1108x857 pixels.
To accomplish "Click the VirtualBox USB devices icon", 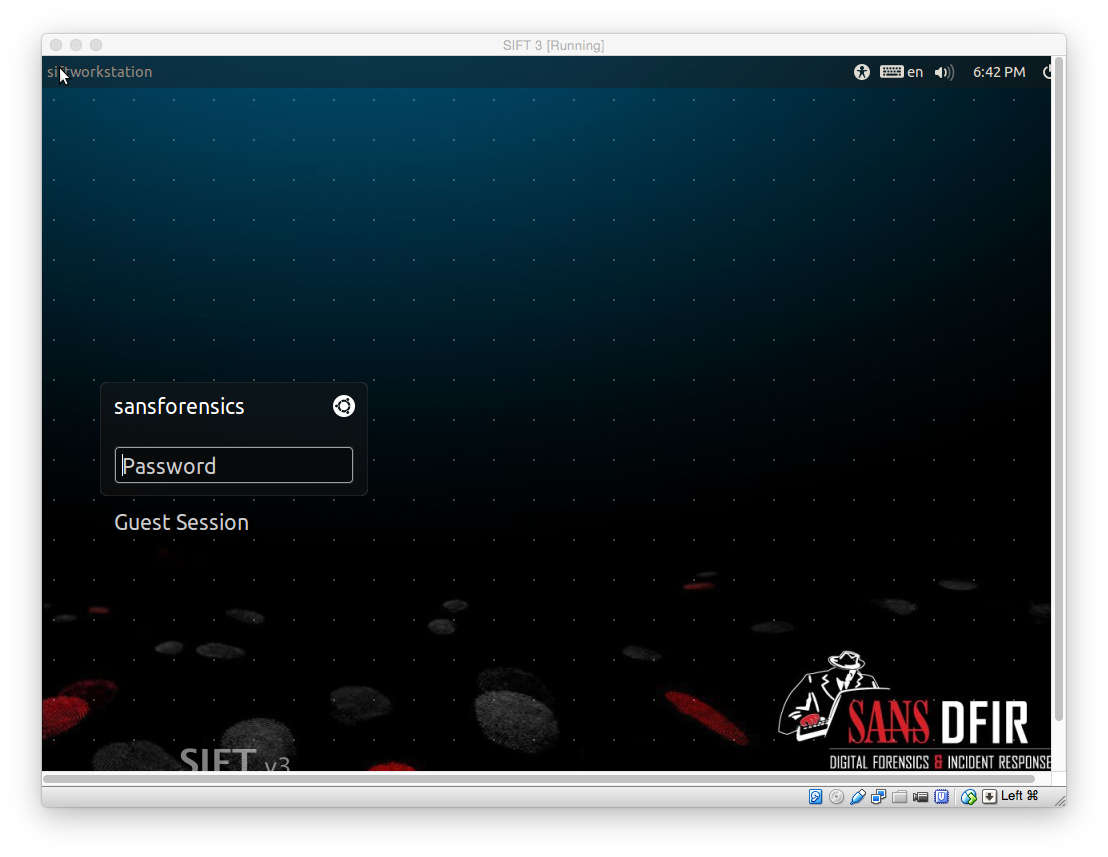I will point(857,797).
